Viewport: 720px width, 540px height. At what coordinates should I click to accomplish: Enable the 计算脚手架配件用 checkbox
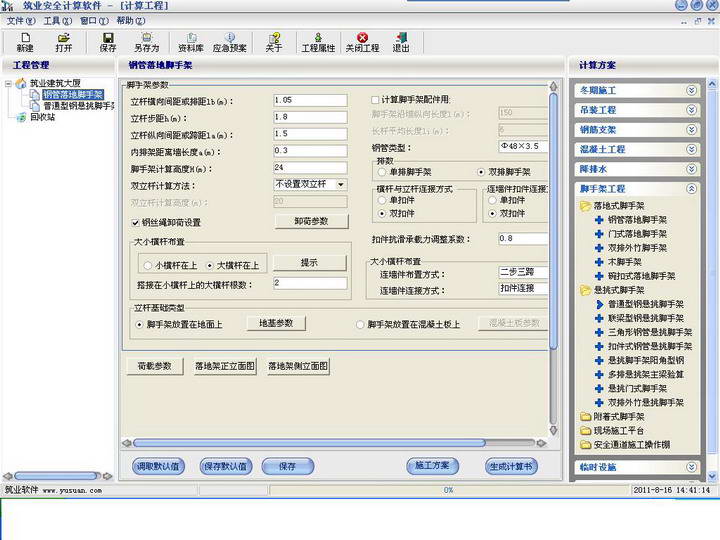376,100
